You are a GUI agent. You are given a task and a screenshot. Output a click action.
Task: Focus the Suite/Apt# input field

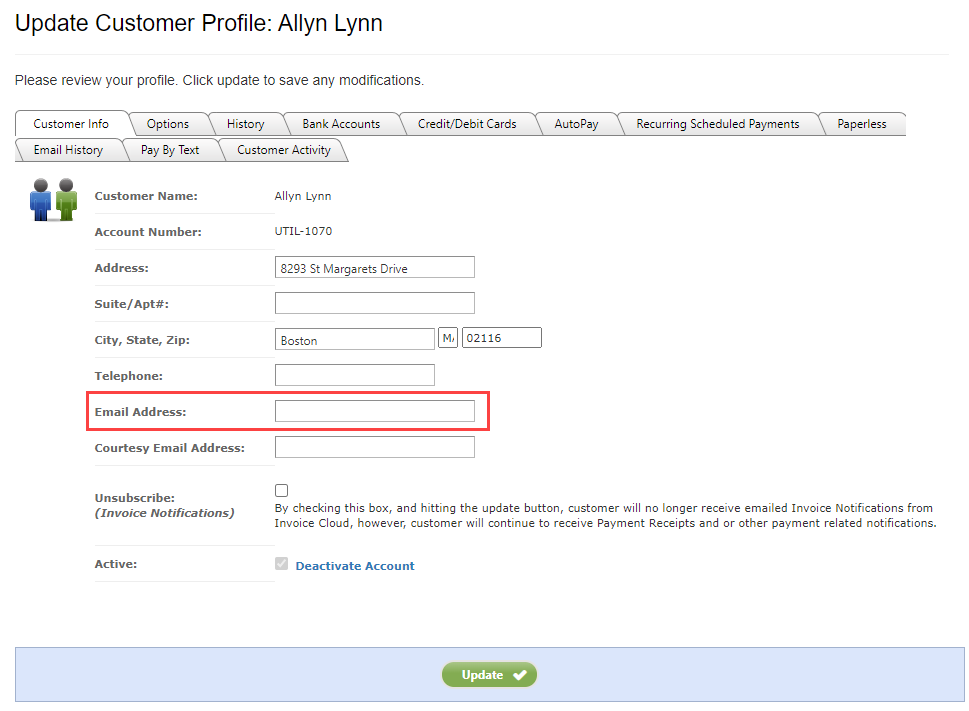click(374, 303)
